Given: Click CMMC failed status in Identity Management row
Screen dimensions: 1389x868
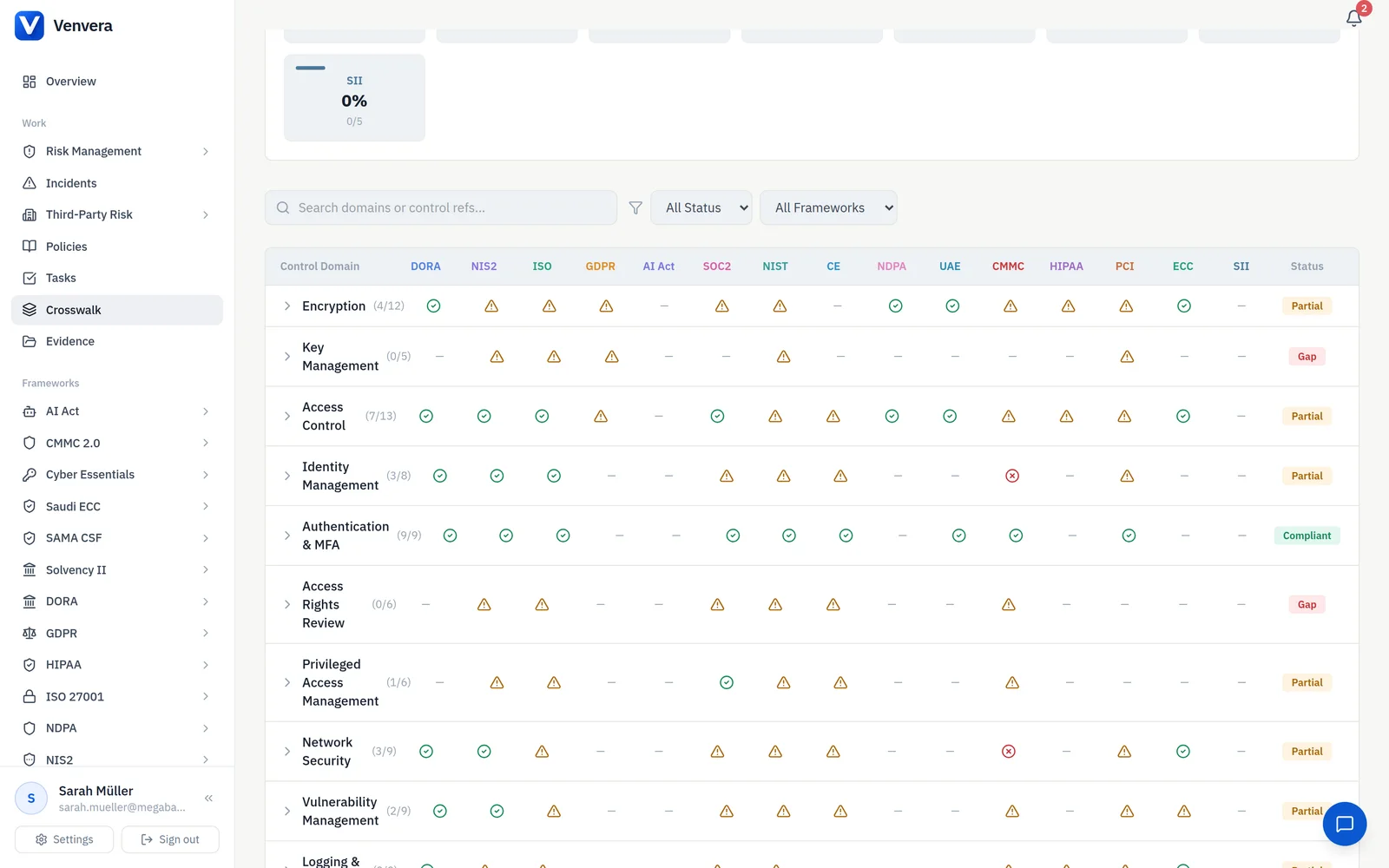Looking at the screenshot, I should [1012, 476].
